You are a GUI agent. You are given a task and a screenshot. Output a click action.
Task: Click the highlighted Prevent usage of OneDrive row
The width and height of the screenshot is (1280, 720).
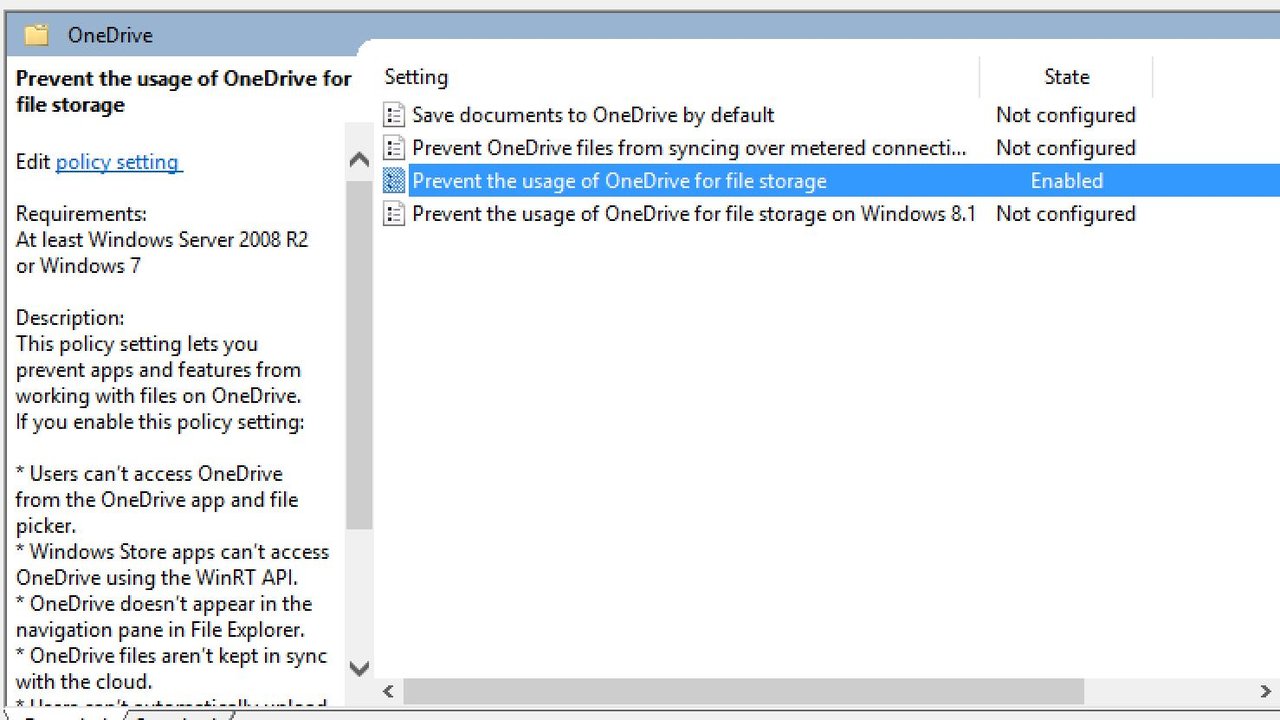(619, 181)
